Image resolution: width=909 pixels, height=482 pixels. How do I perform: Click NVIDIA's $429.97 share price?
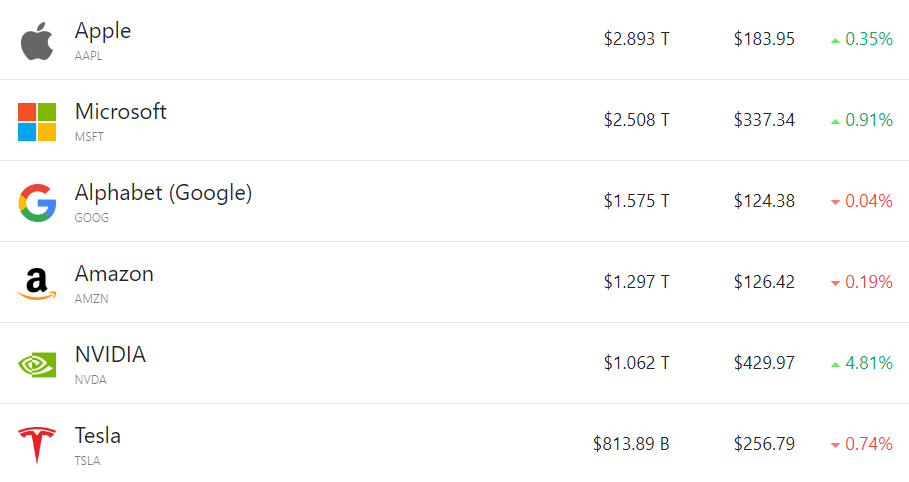tap(764, 363)
